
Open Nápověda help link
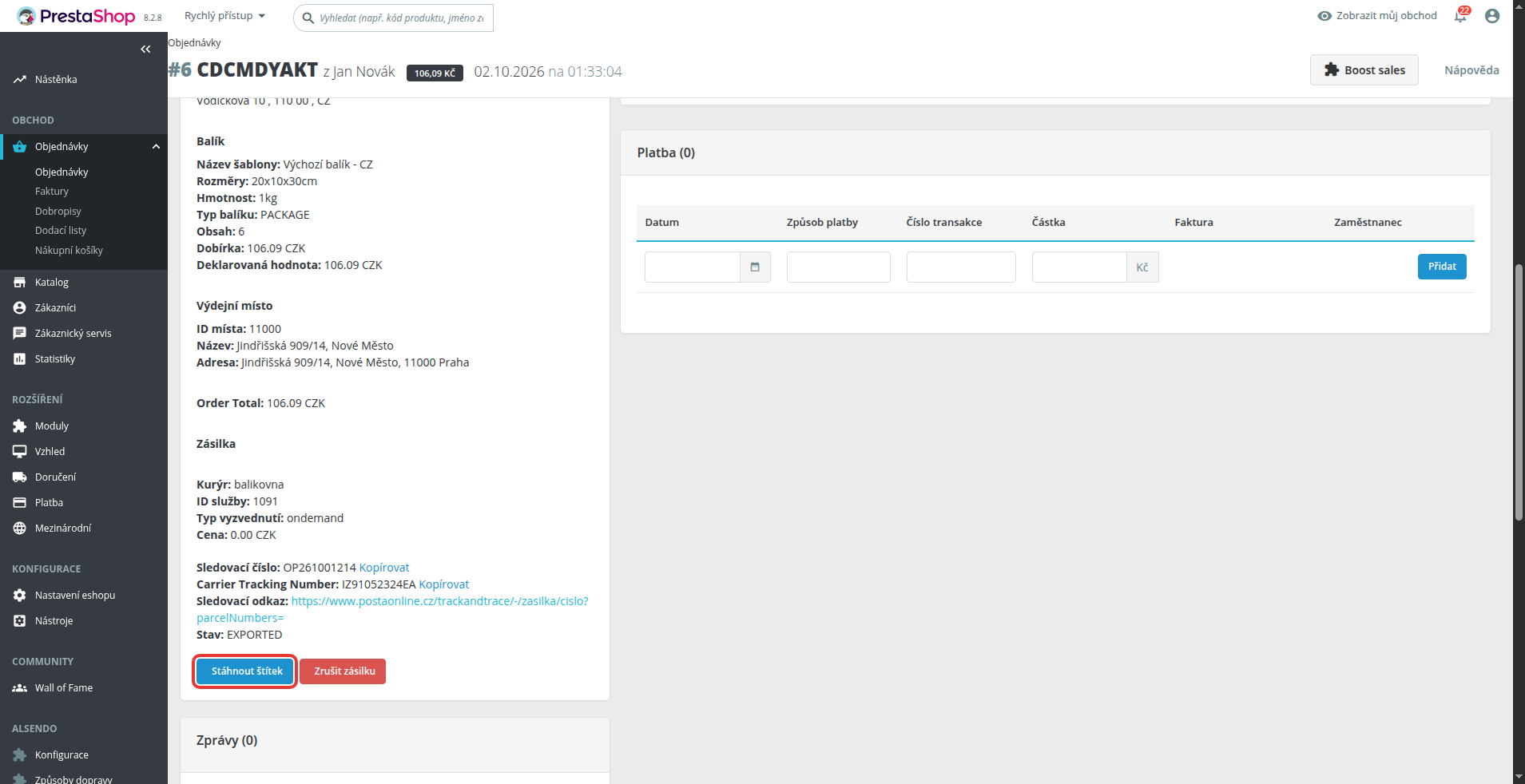pyautogui.click(x=1471, y=70)
